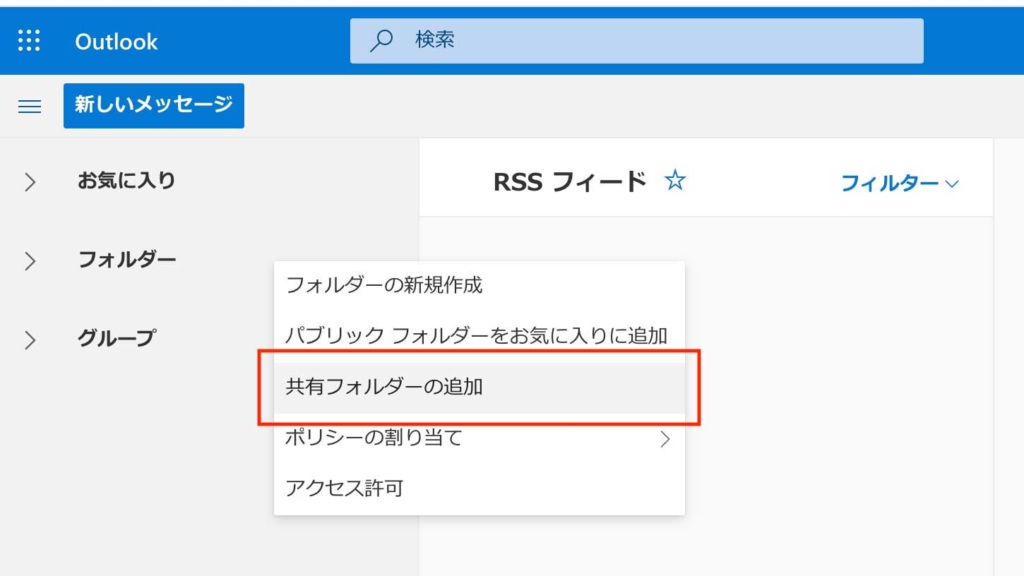
Task: Click the search magnifier icon
Action: coord(381,40)
